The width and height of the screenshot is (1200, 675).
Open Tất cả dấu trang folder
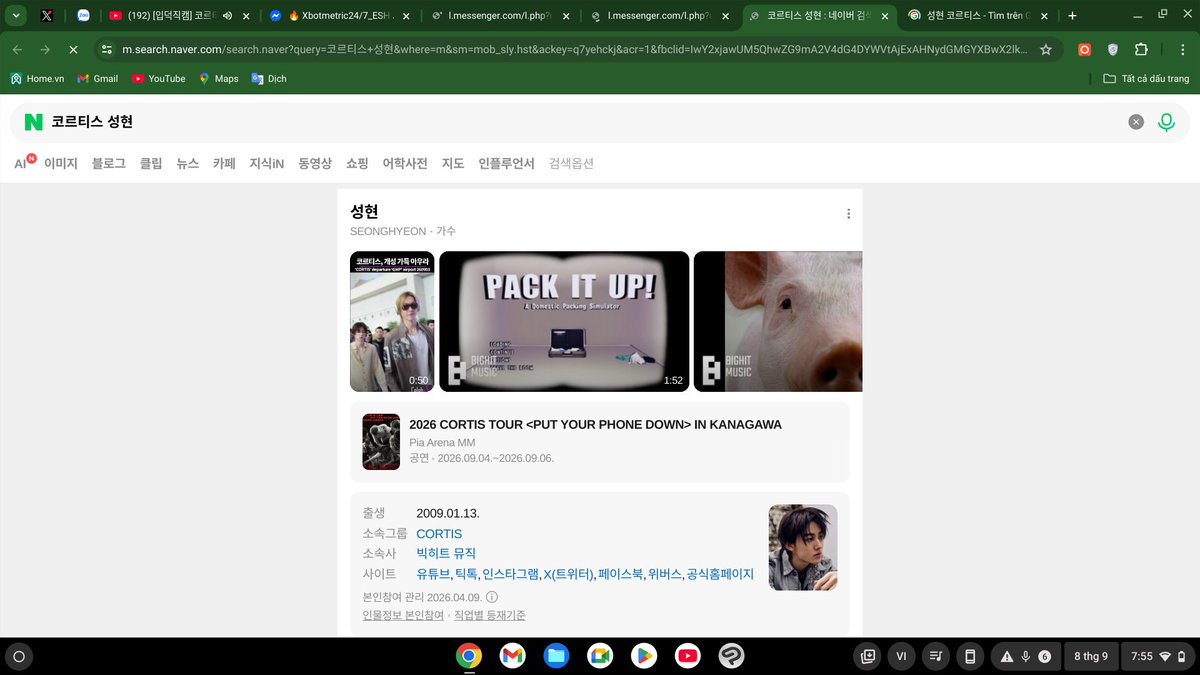pyautogui.click(x=1146, y=78)
